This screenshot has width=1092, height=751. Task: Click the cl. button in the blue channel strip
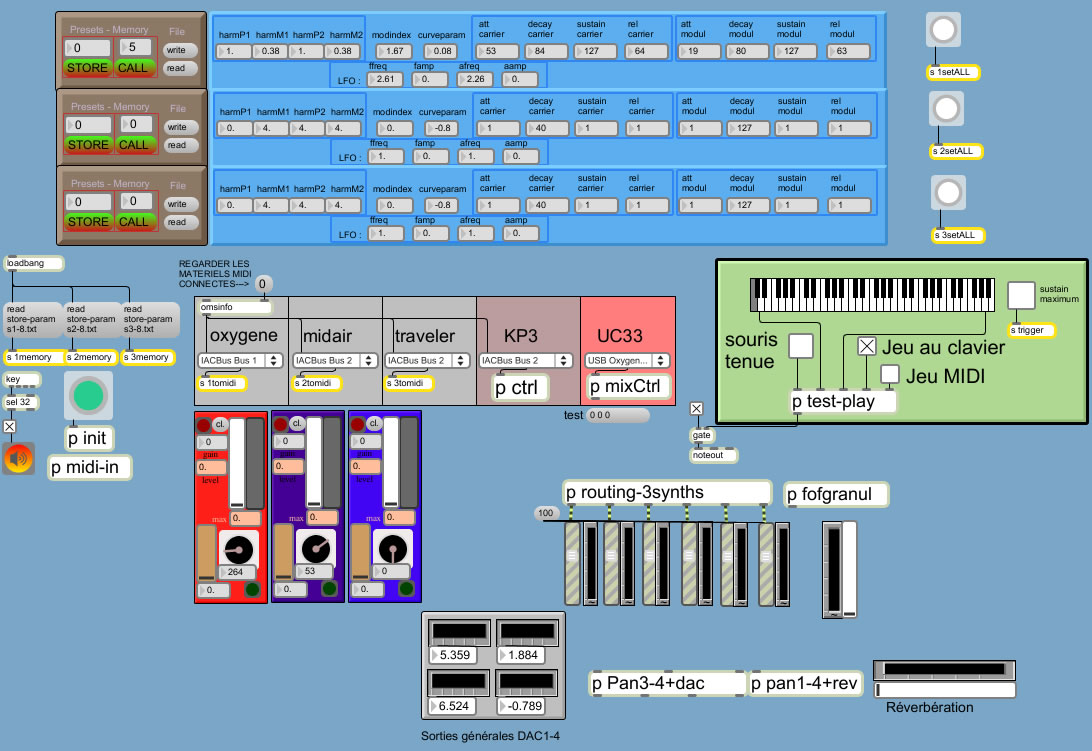374,423
